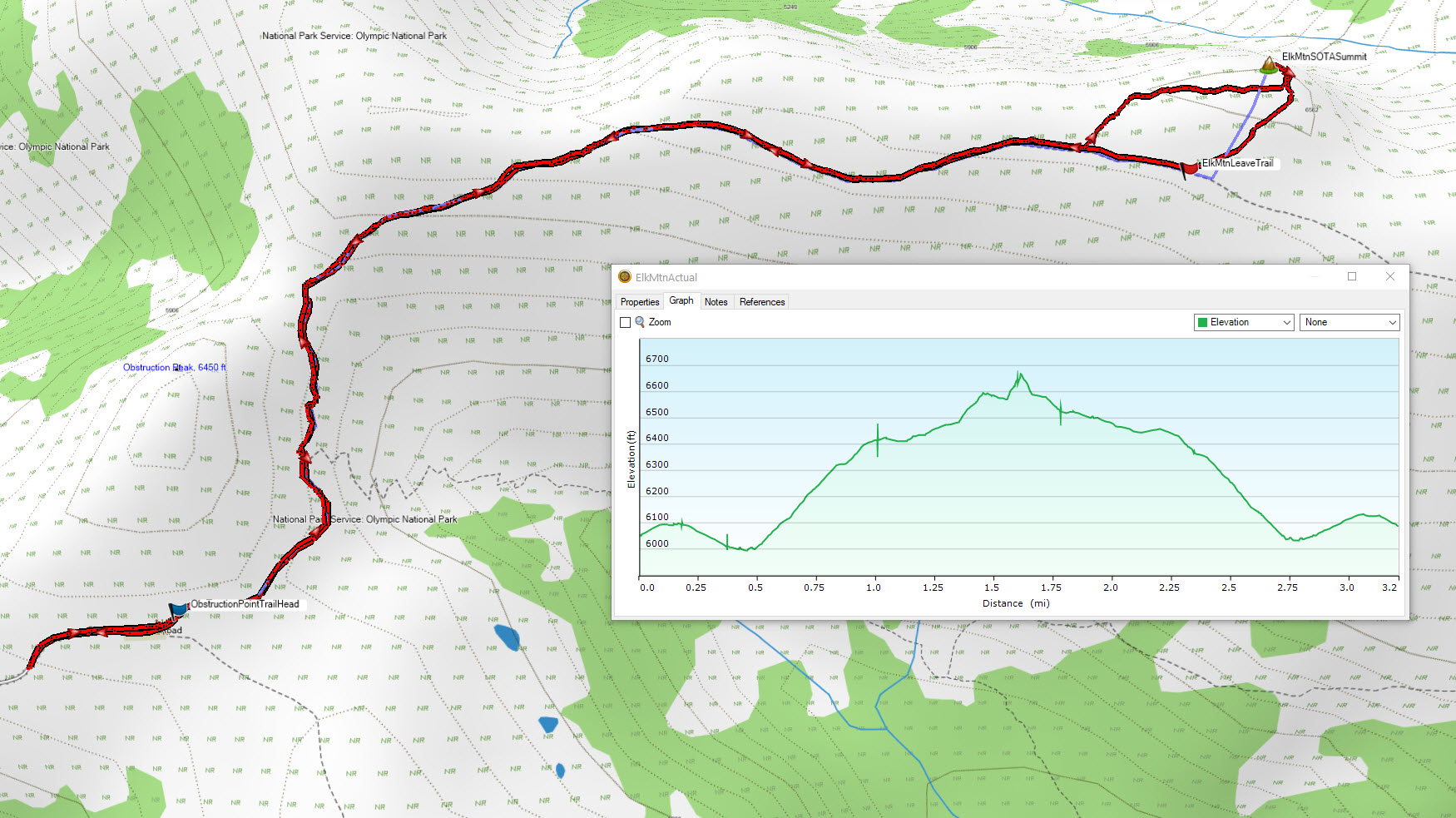Switch to the Properties tab
Screen dimensions: 1456x818
tap(639, 302)
